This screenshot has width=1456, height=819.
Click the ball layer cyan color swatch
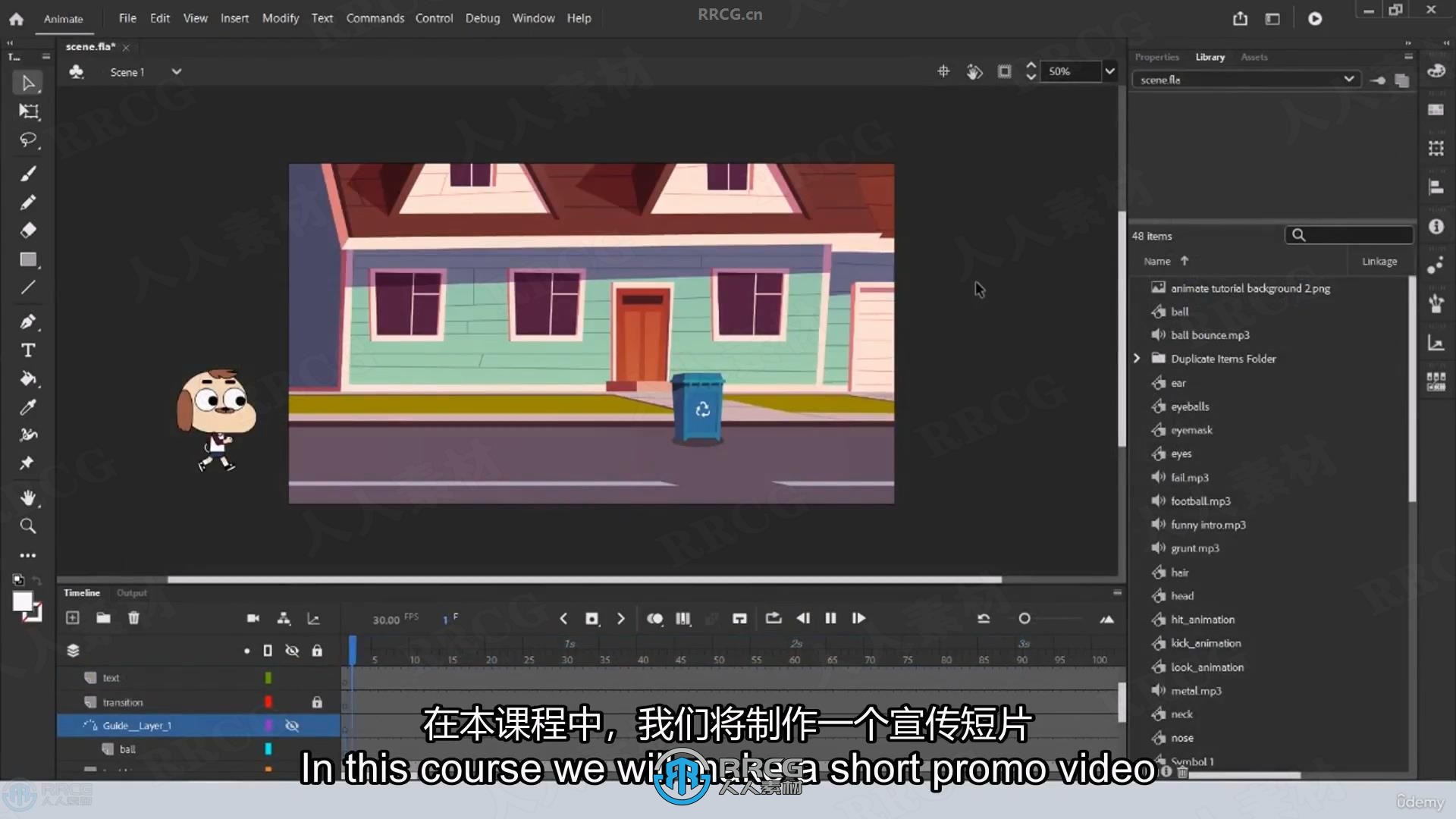[x=268, y=749]
